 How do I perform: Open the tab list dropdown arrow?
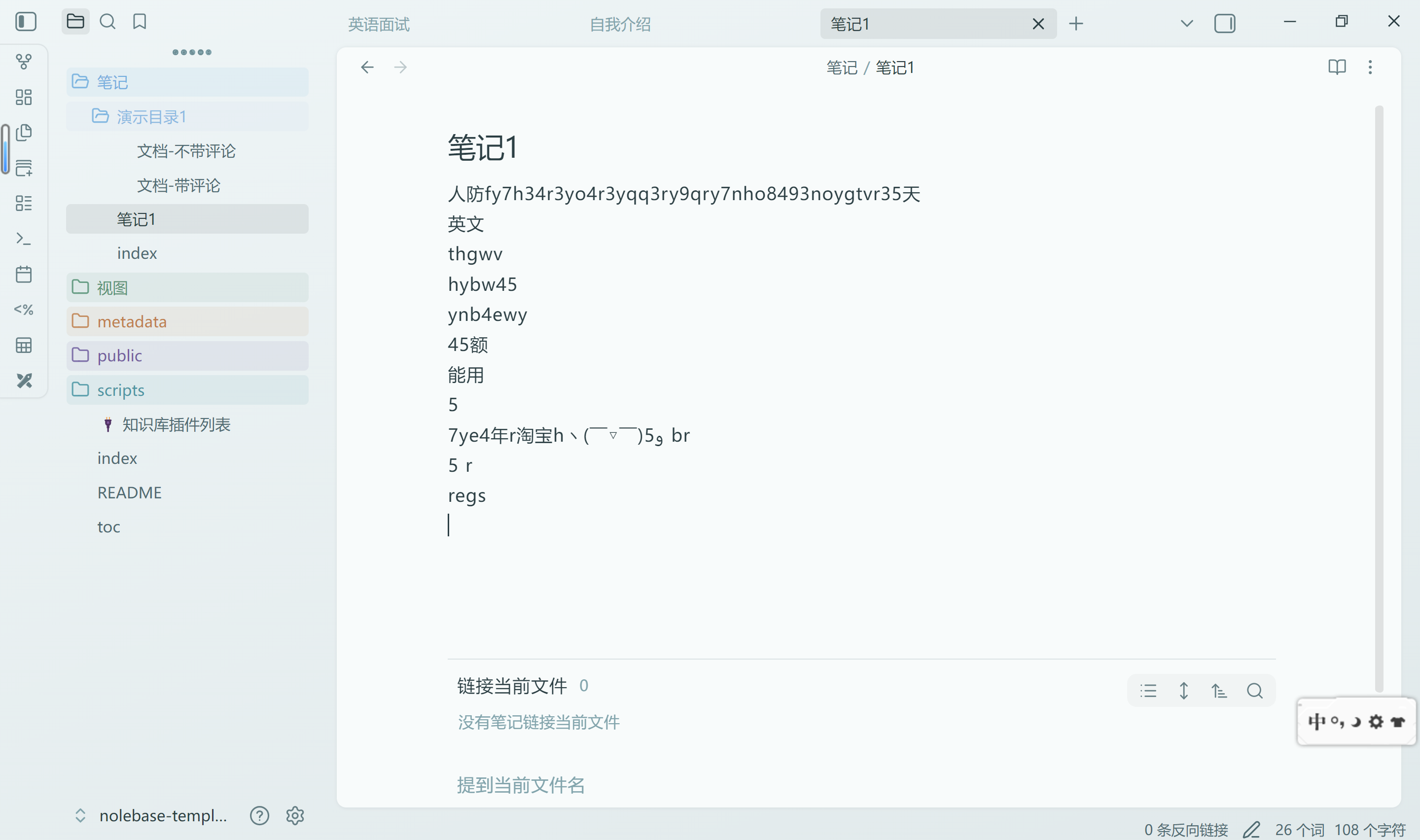1187,24
